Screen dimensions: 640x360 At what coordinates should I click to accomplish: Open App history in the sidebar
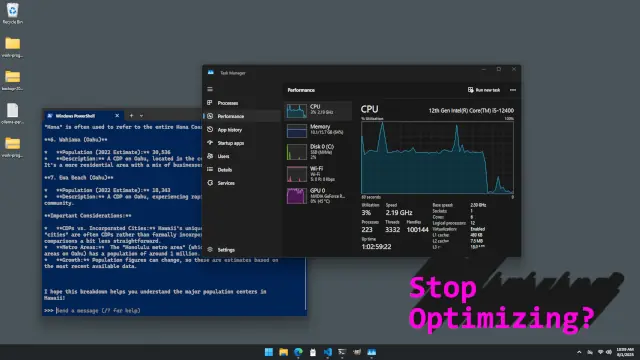[x=229, y=130]
